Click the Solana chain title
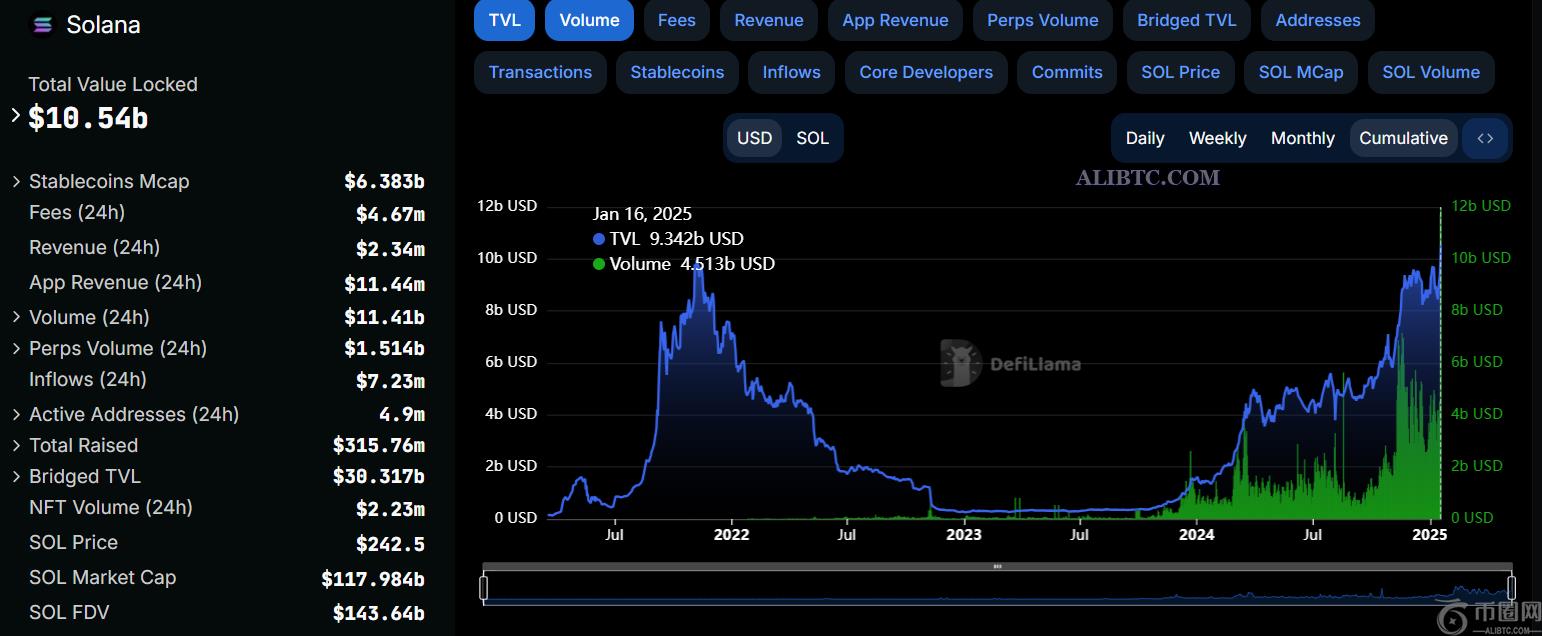This screenshot has height=636, width=1542. coord(103,25)
